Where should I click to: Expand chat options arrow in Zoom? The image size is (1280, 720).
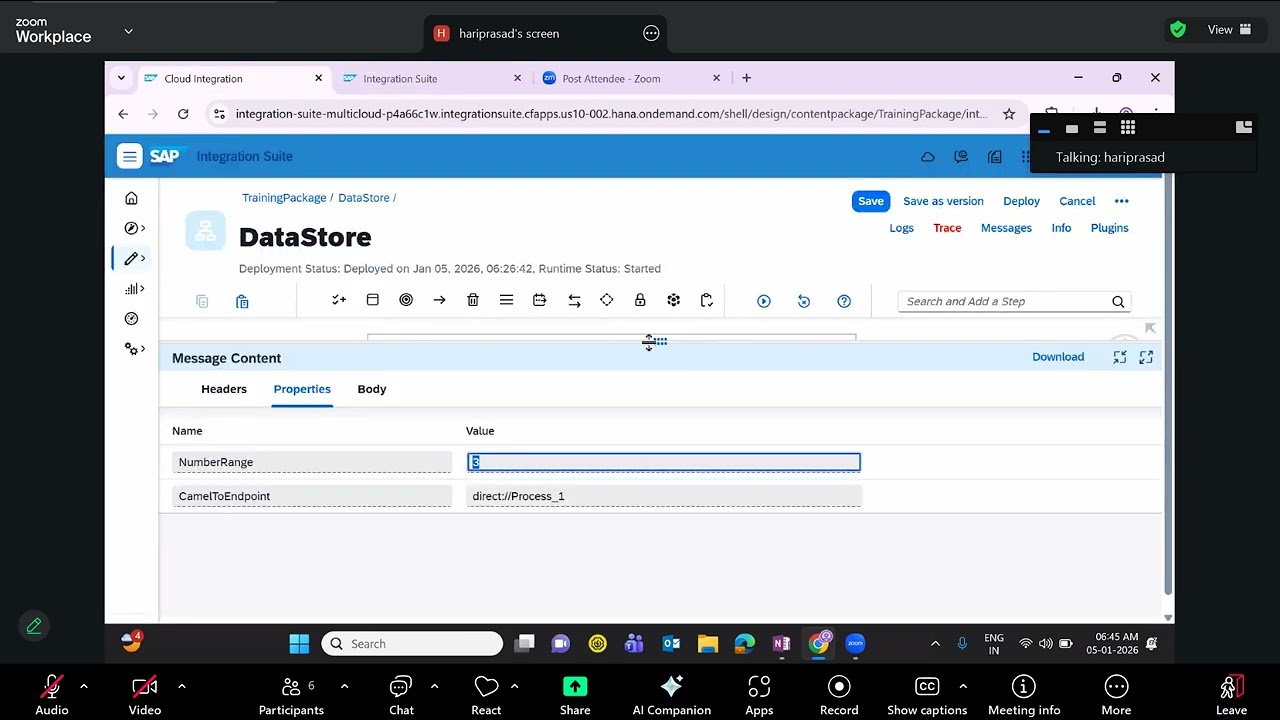[434, 686]
